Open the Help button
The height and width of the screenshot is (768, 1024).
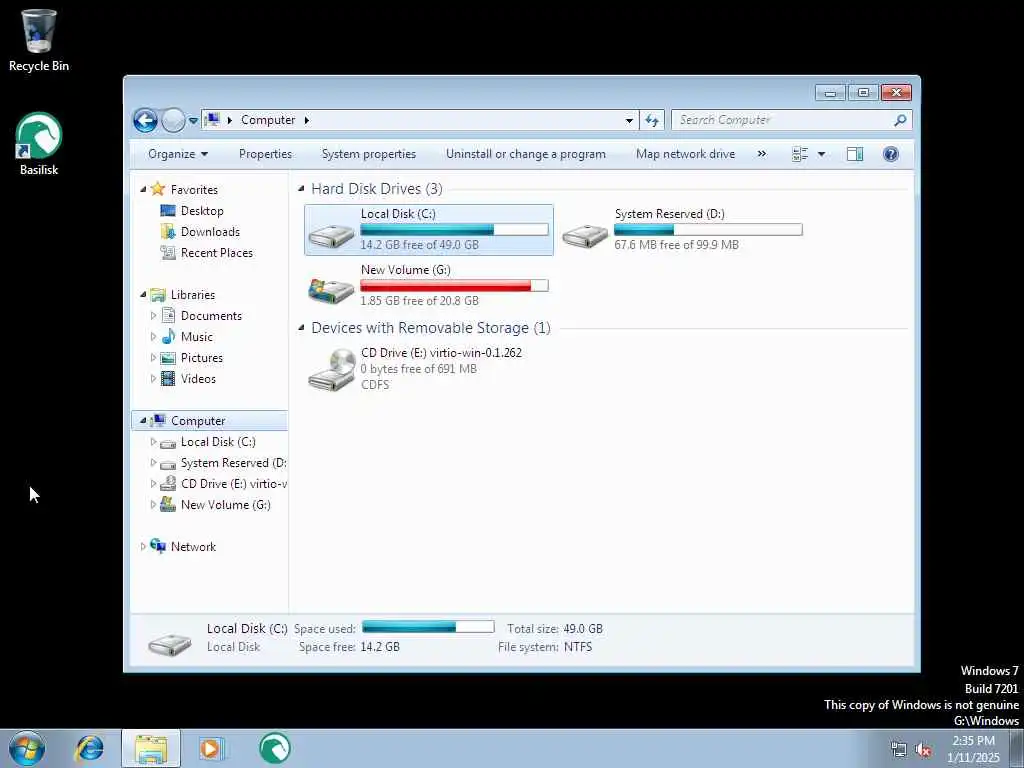pos(891,154)
